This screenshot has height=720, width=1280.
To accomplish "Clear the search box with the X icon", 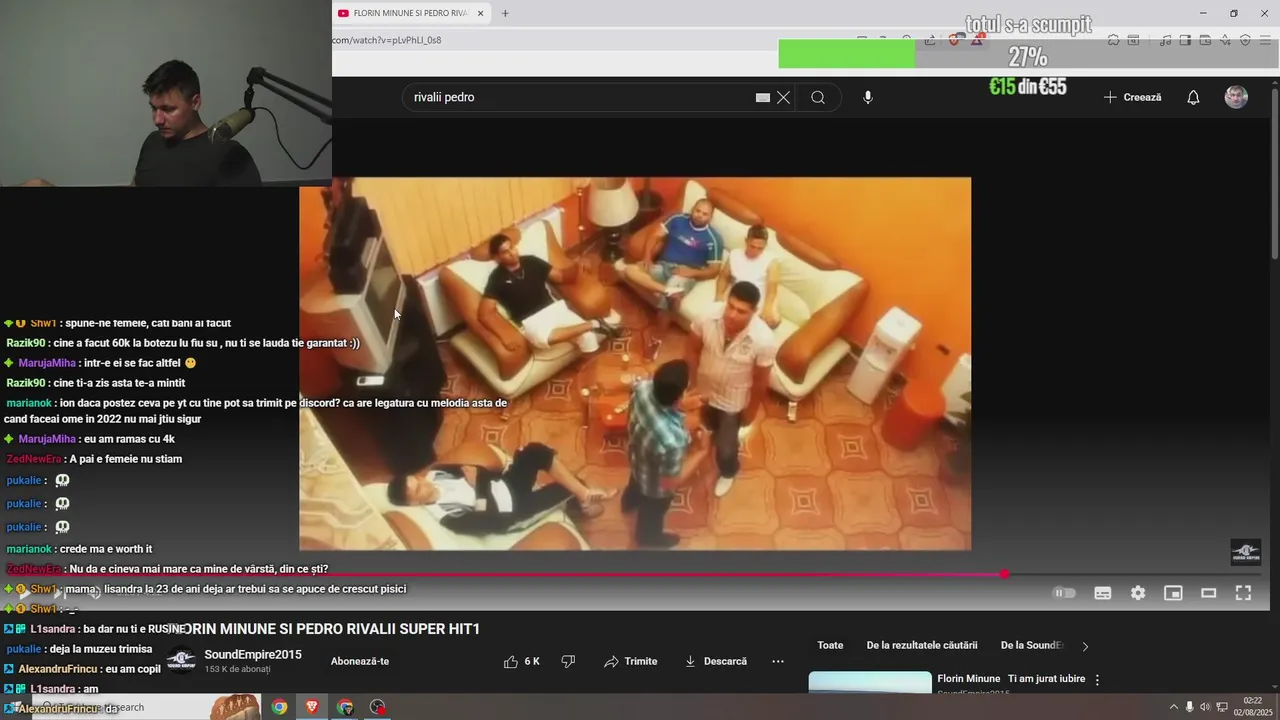I will [783, 97].
